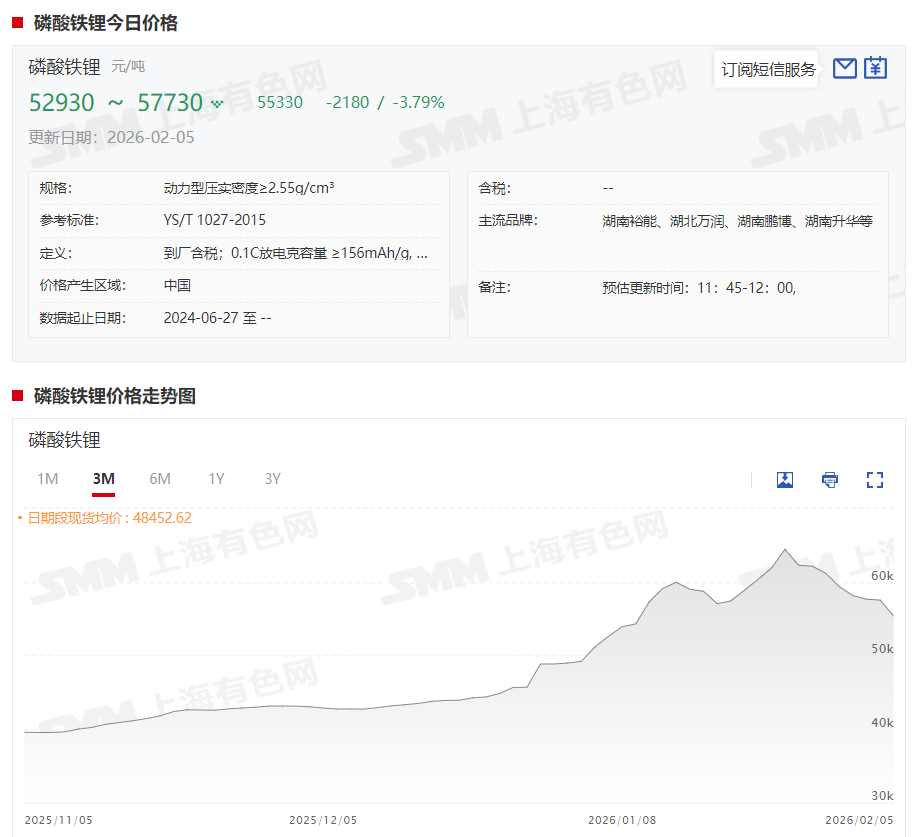Screen dimensions: 914x837
Task: Show the 1Y price trend
Action: click(x=216, y=479)
